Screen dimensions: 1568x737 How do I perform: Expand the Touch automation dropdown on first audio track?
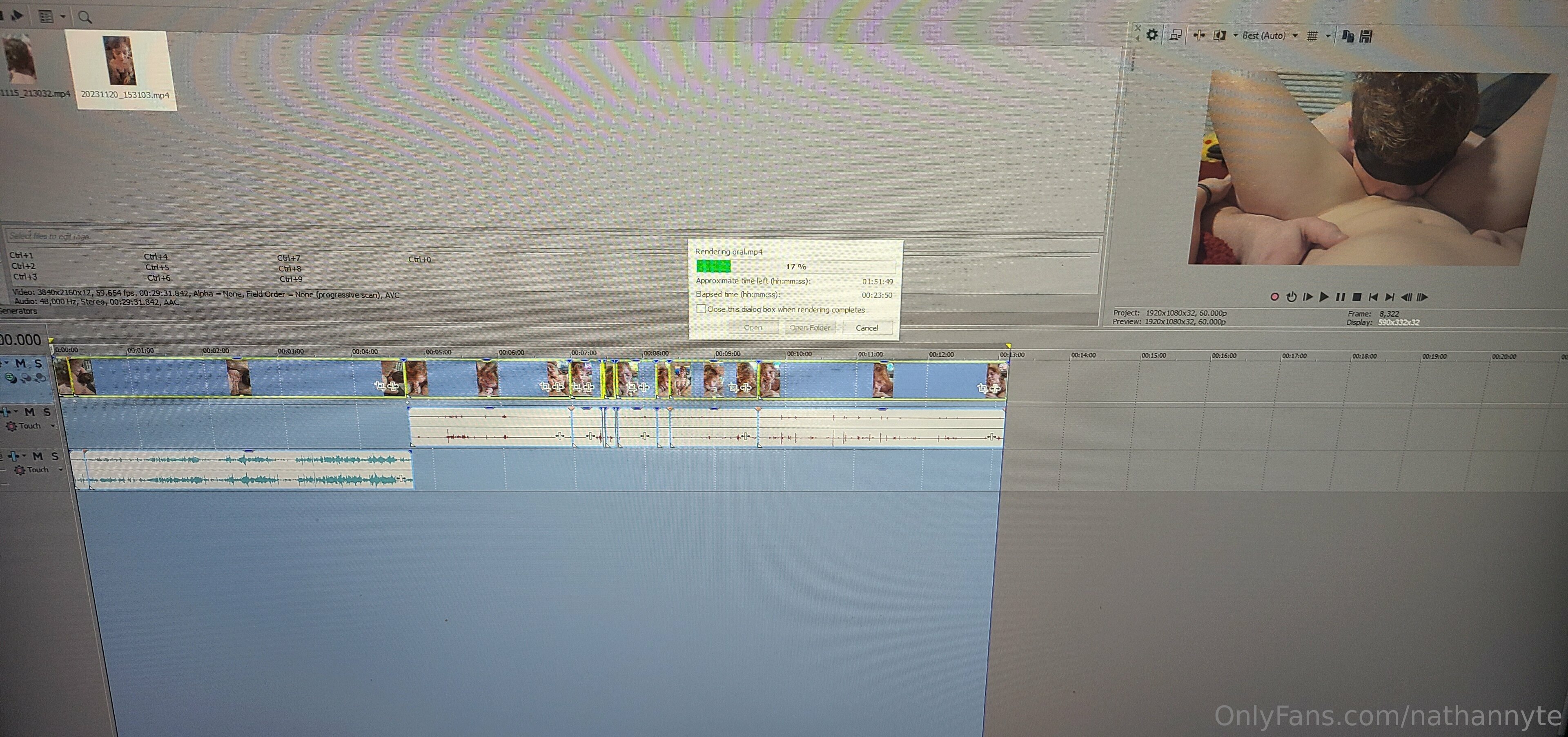point(53,427)
